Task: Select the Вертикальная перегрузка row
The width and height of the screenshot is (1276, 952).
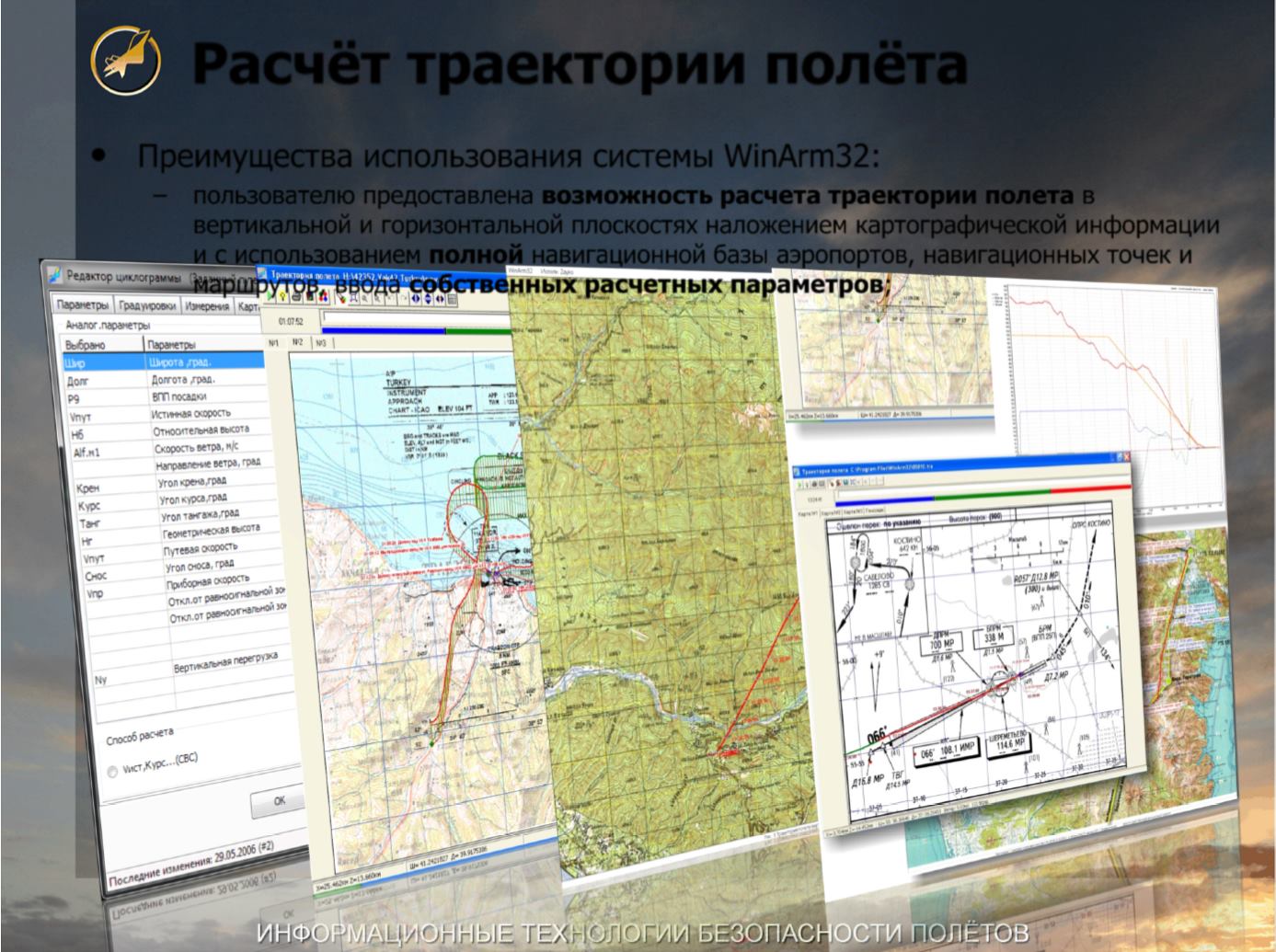Action: [190, 670]
